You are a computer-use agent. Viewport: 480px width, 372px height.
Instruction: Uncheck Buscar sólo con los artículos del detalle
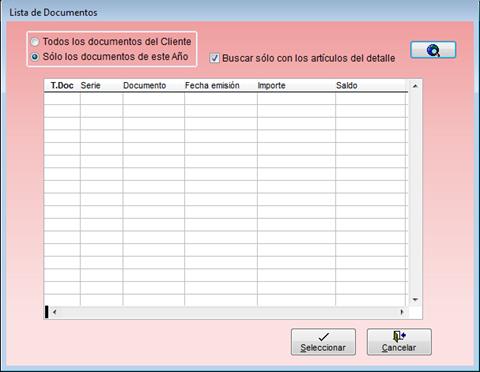point(214,58)
